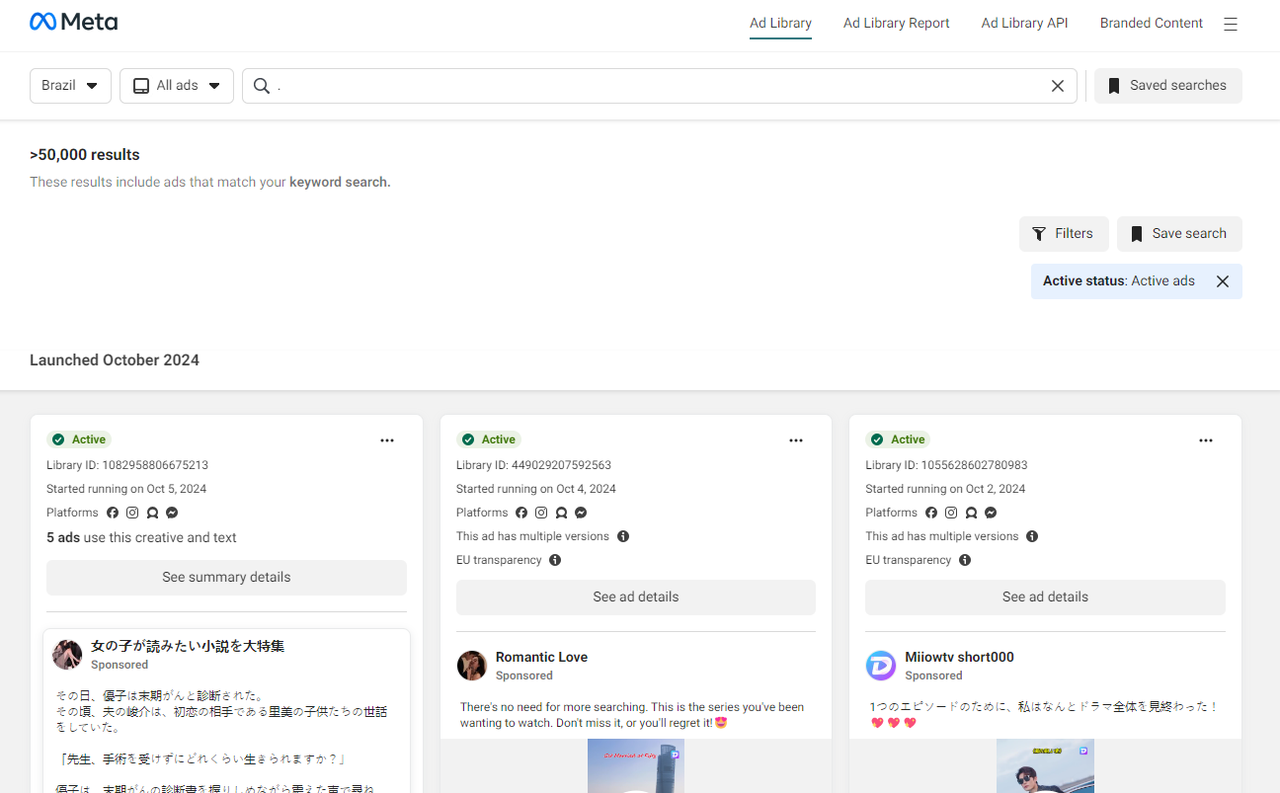Click Messenger platform icon on ad 449029207592563

coord(581,513)
